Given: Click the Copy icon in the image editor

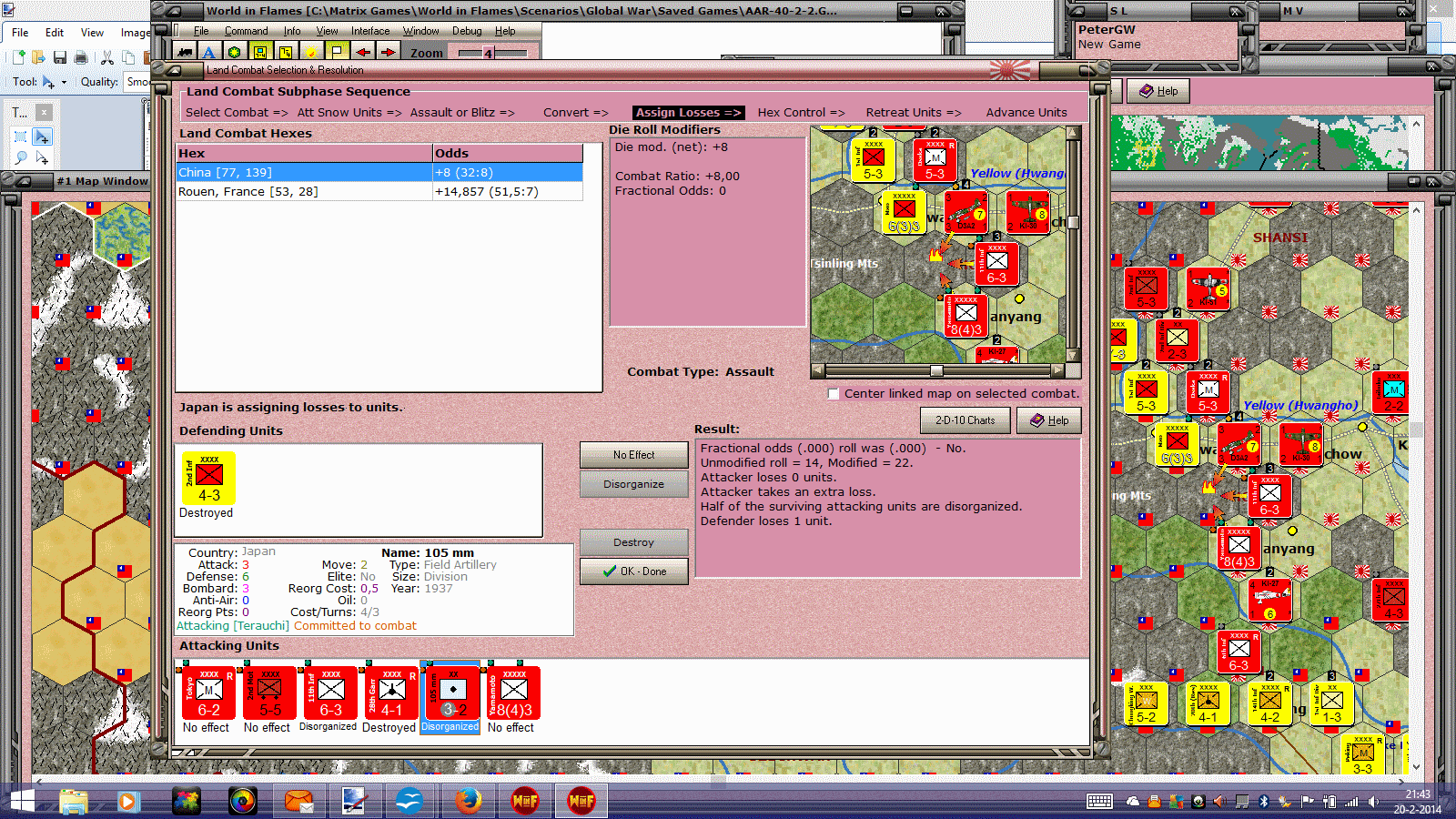Looking at the screenshot, I should [x=128, y=57].
